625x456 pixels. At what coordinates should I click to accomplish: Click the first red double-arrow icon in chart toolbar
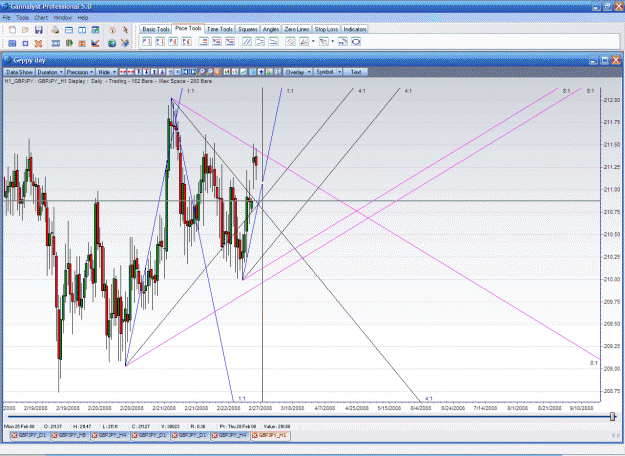pyautogui.click(x=123, y=72)
